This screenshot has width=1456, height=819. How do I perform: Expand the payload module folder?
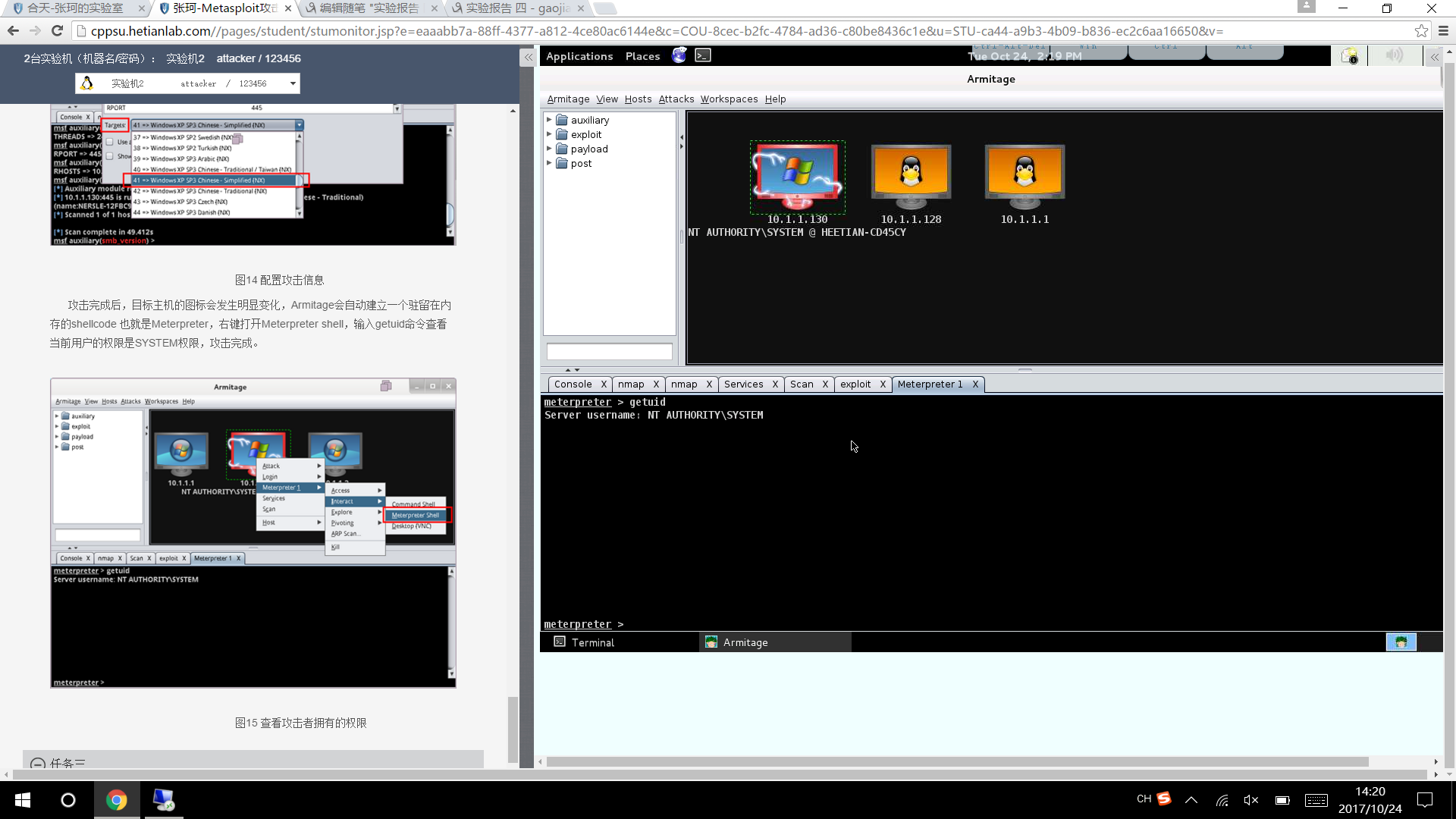coord(550,149)
